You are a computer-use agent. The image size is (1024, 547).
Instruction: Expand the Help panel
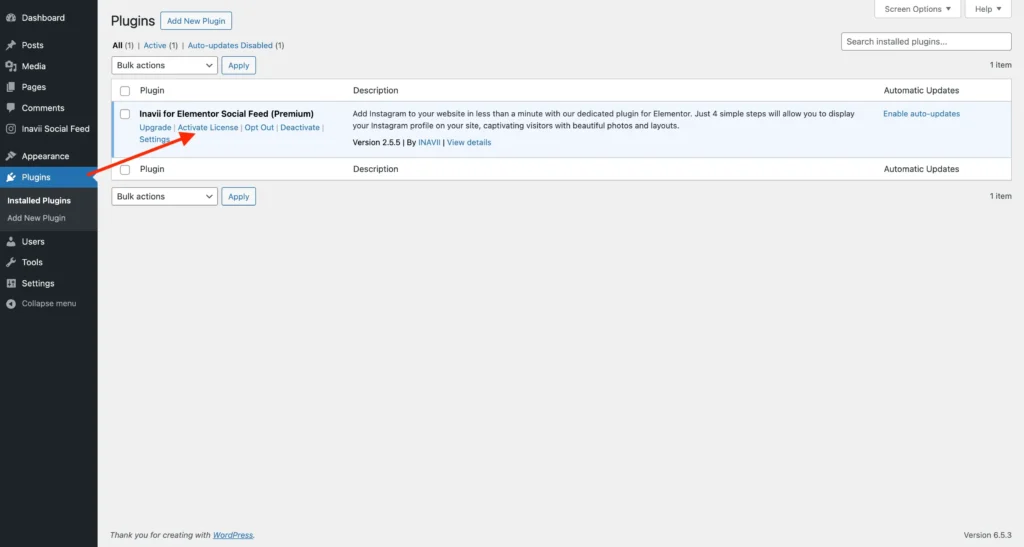click(x=988, y=8)
